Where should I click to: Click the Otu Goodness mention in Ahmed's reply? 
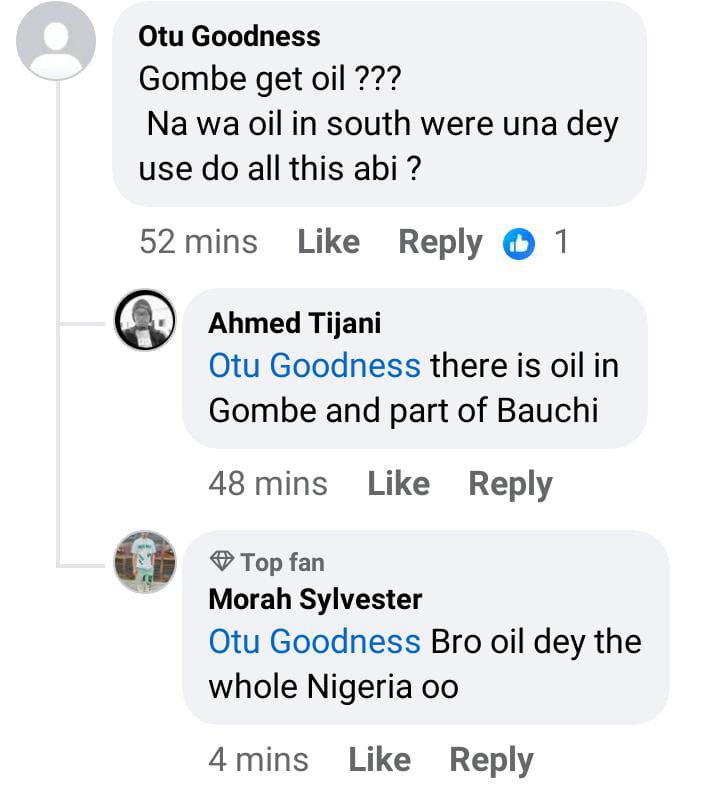point(314,366)
